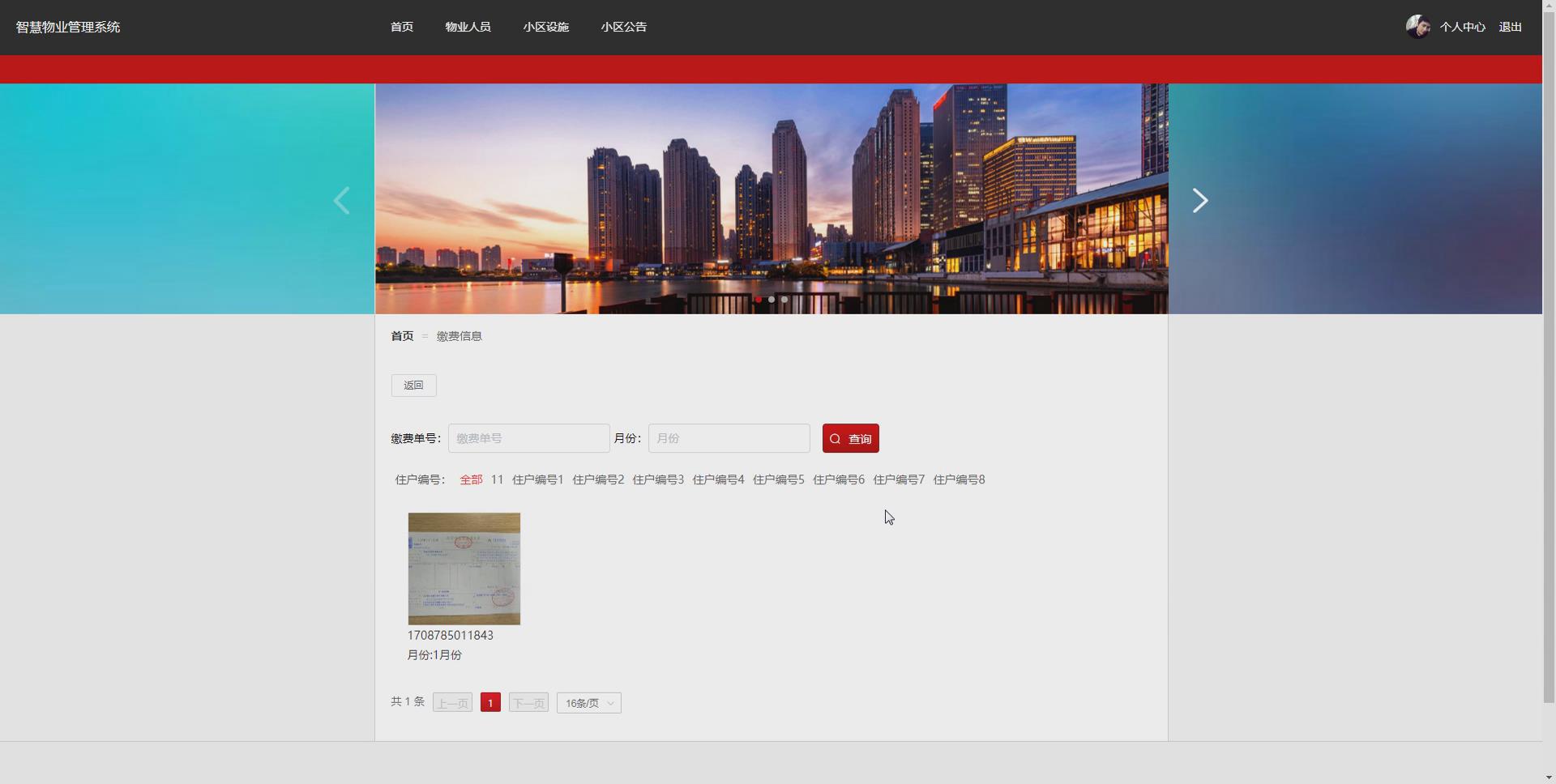1556x784 pixels.
Task: Show the previous carousel slide
Action: (341, 200)
